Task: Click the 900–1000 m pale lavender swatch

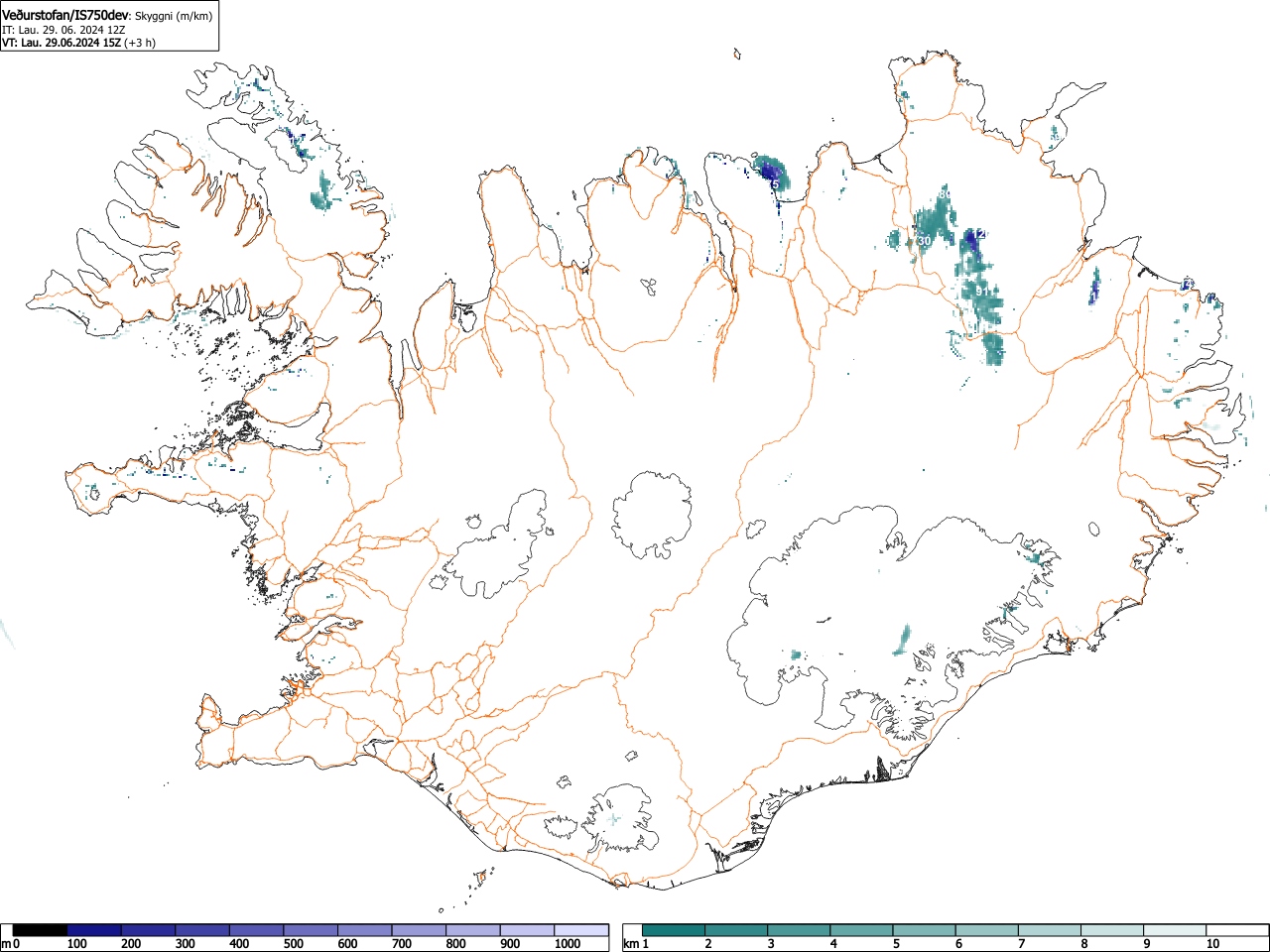Action: point(527,930)
